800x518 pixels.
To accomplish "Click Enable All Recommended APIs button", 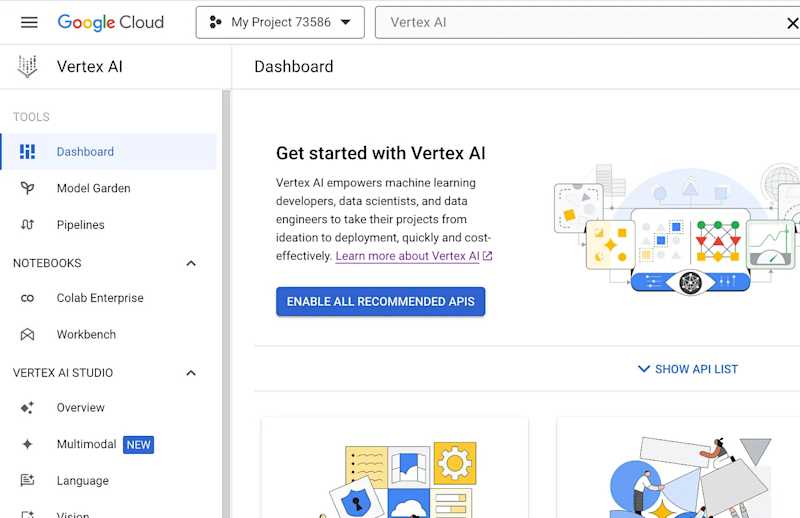I will (x=381, y=302).
